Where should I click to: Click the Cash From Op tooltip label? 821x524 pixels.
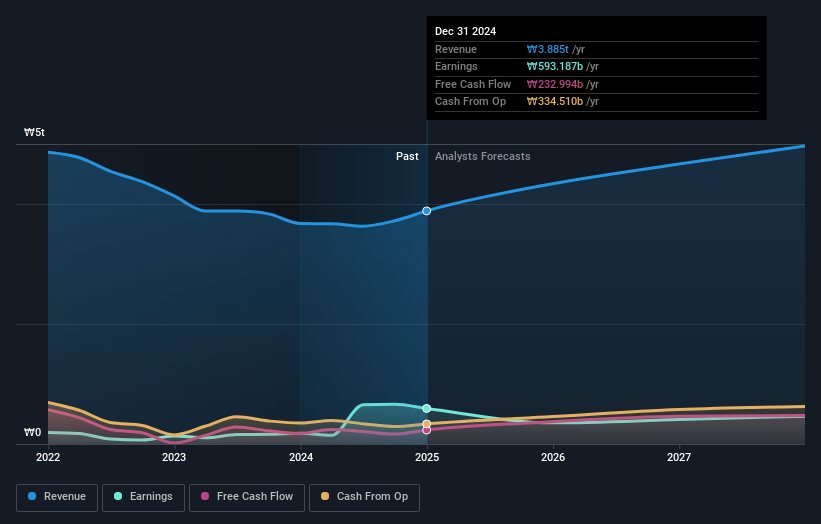470,102
